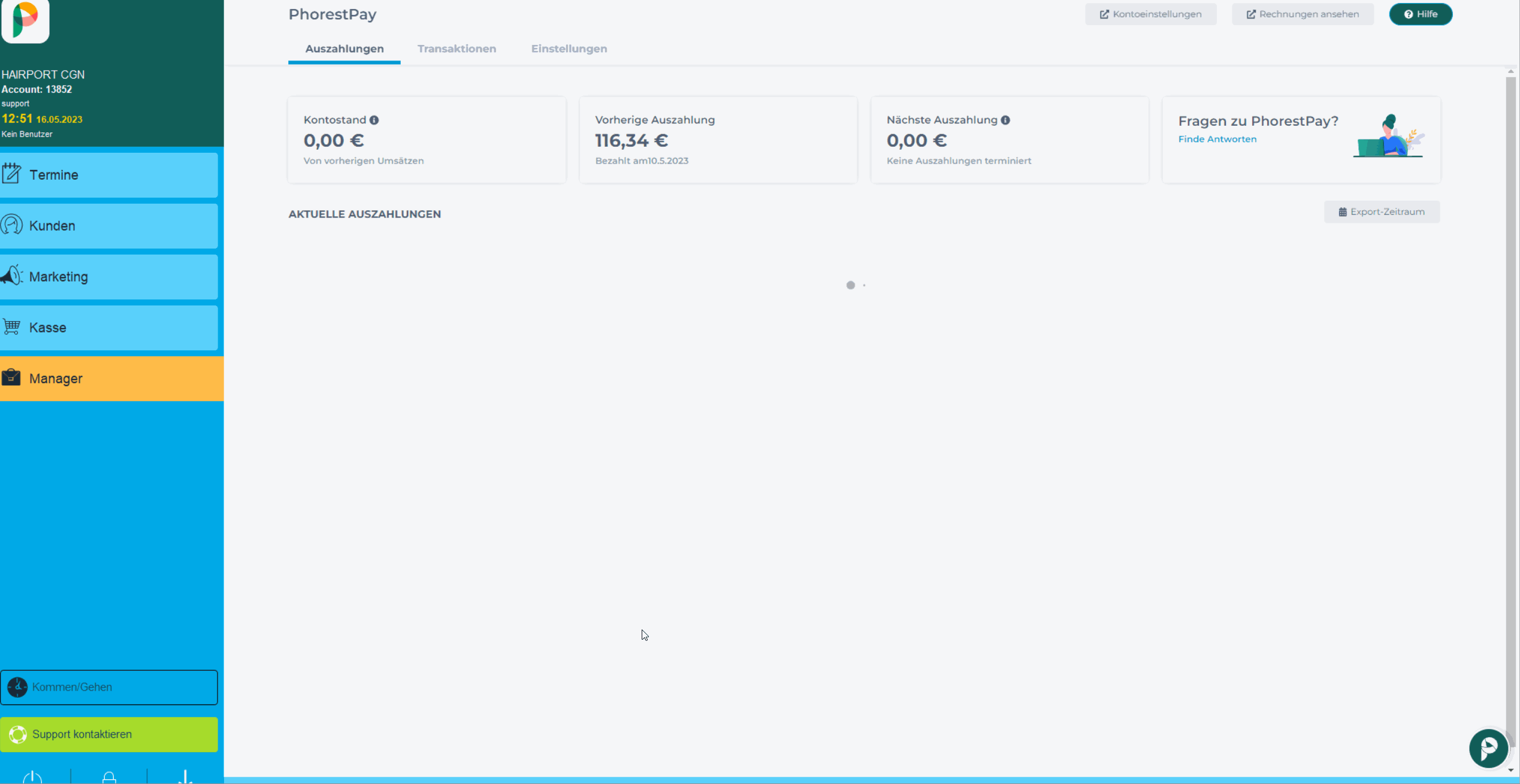Switch to the Auszahlungen tab
This screenshot has width=1520, height=784.
(345, 49)
